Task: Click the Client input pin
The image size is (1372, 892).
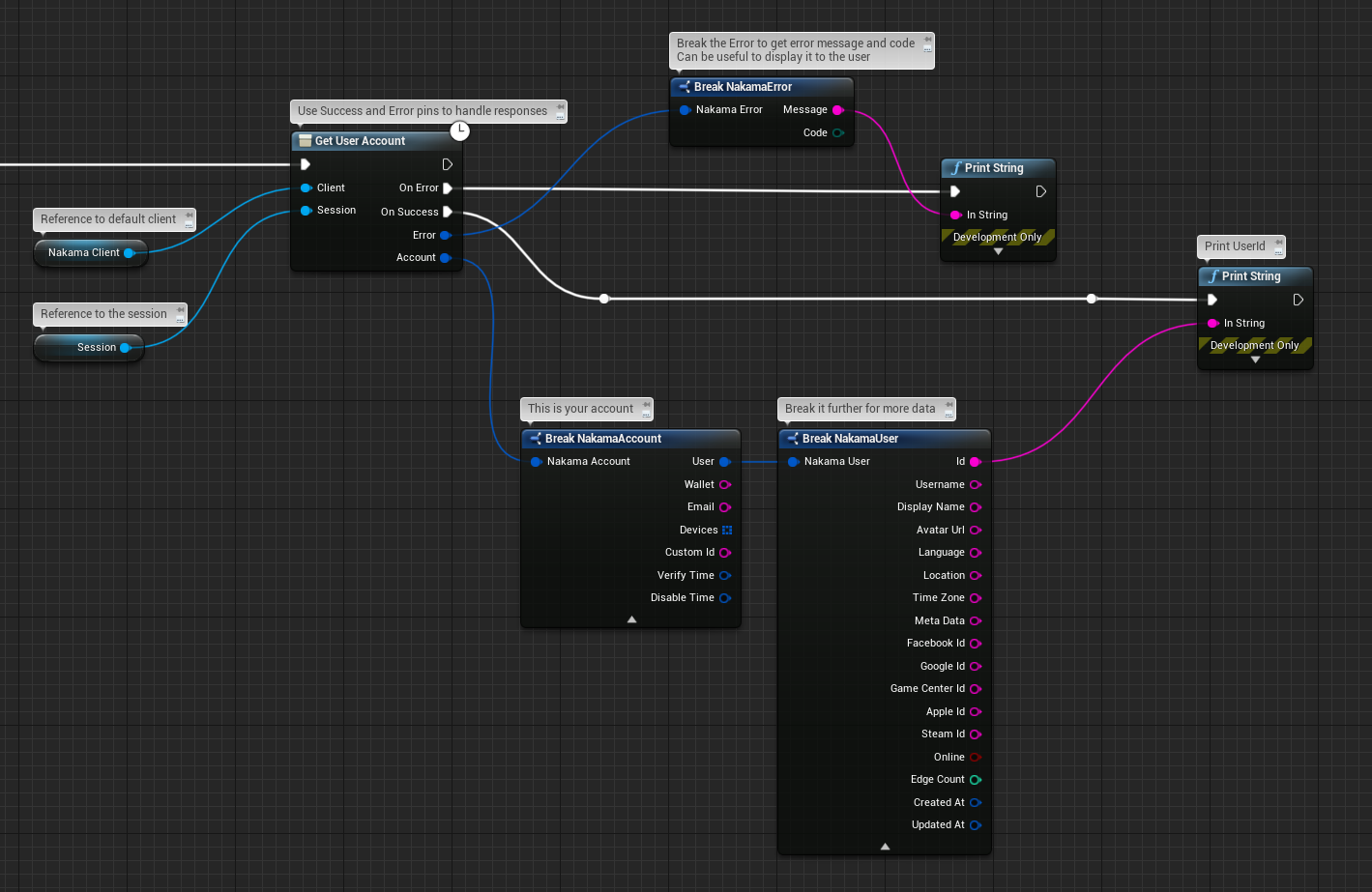Action: point(306,188)
